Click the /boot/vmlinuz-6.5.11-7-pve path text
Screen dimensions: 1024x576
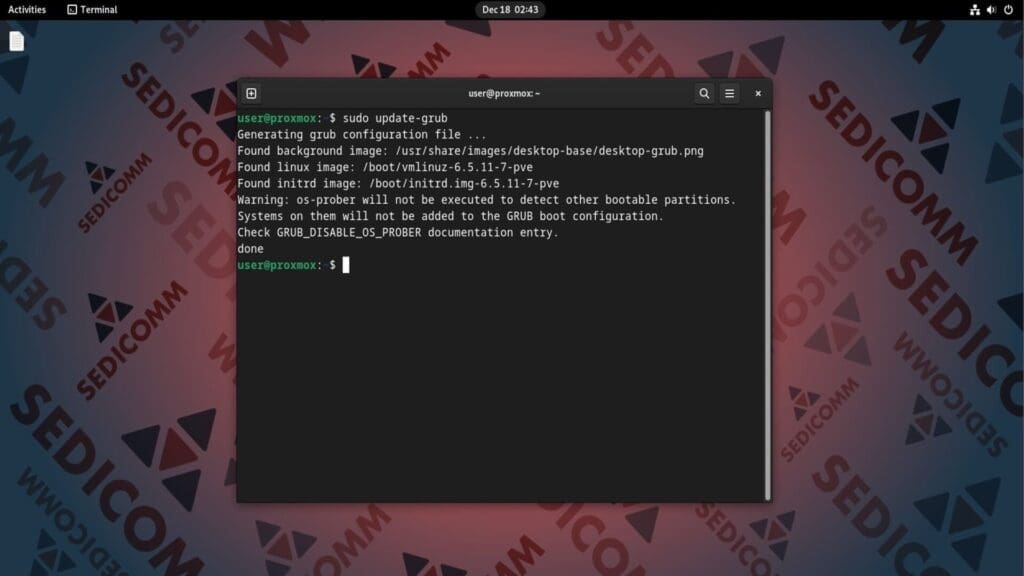pos(451,167)
